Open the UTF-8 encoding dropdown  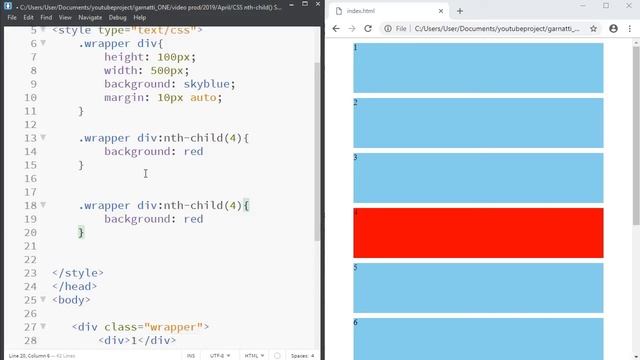click(220, 356)
